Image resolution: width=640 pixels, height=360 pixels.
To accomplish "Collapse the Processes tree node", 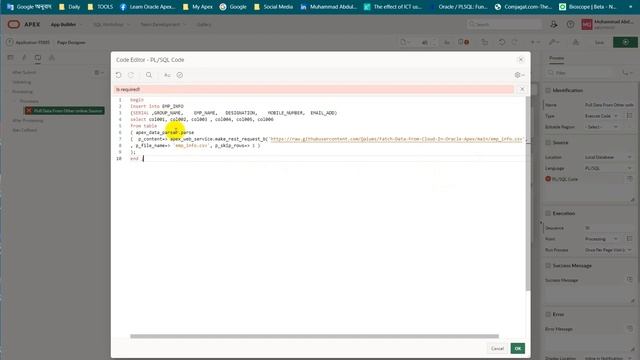I will pyautogui.click(x=16, y=101).
